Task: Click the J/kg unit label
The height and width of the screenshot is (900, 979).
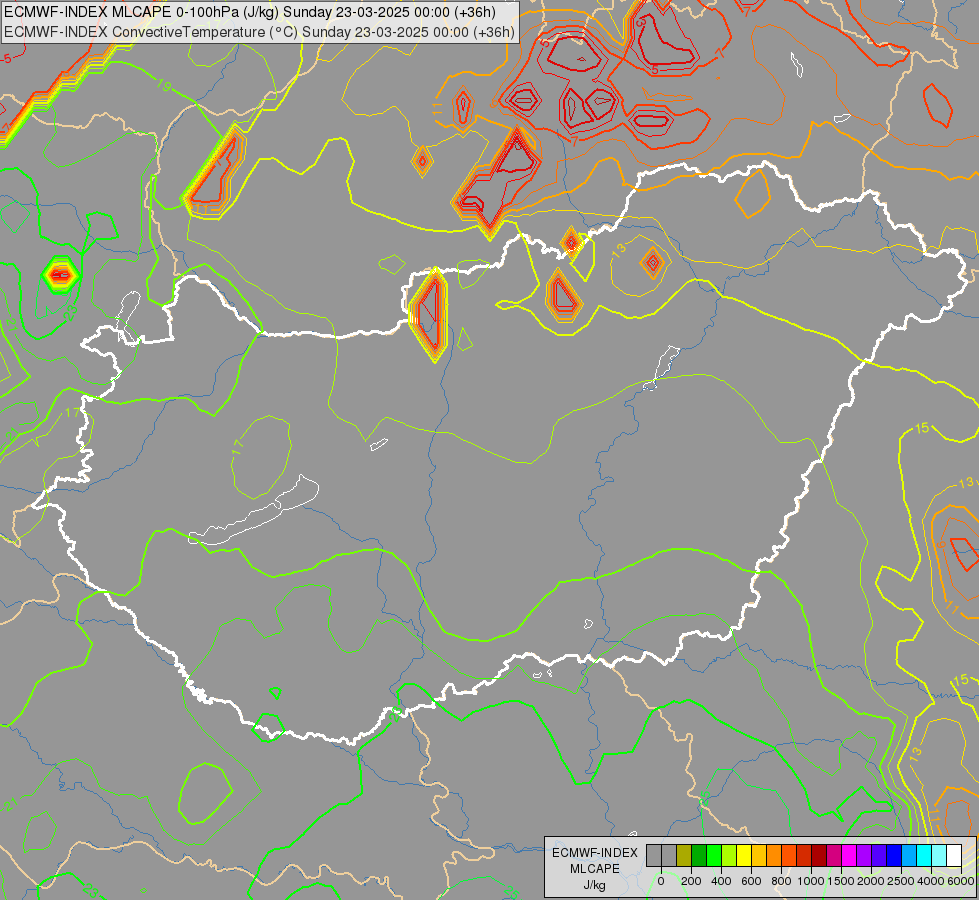Action: (594, 885)
